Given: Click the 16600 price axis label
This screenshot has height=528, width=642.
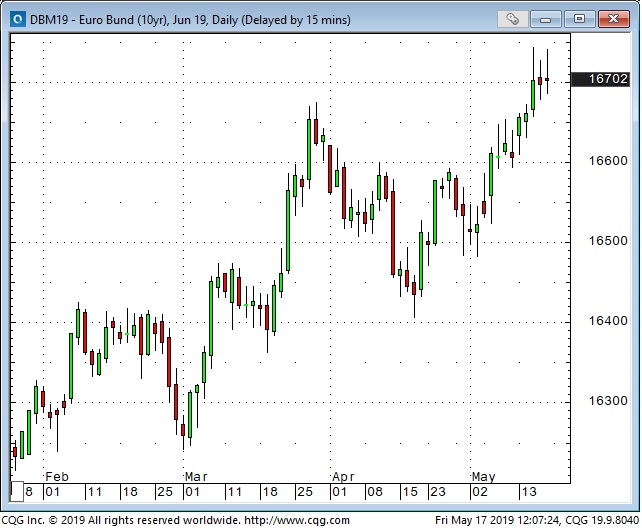Looking at the screenshot, I should click(608, 161).
